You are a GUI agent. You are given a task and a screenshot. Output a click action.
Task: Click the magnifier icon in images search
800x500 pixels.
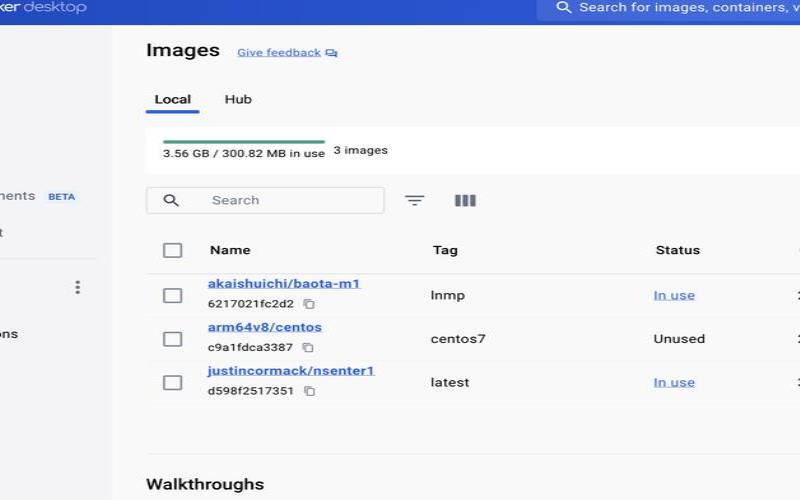171,200
